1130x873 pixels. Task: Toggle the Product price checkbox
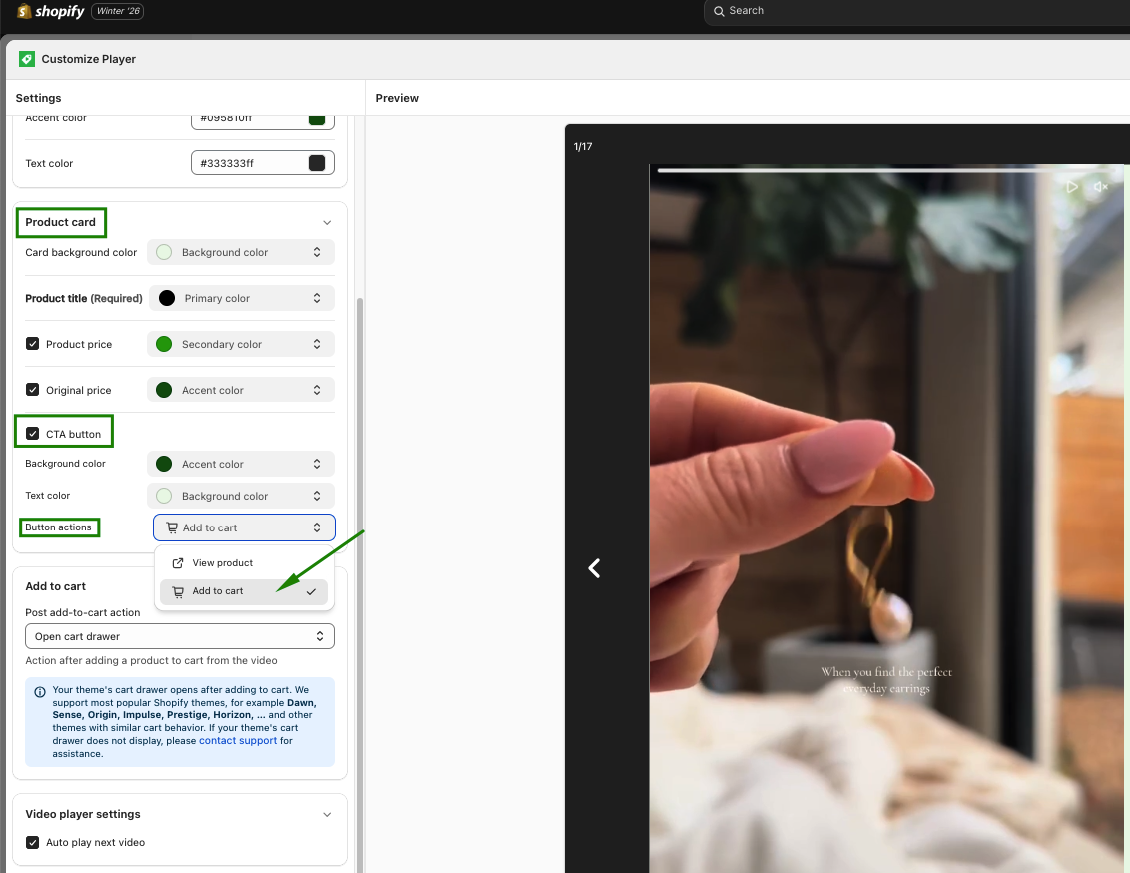point(32,344)
